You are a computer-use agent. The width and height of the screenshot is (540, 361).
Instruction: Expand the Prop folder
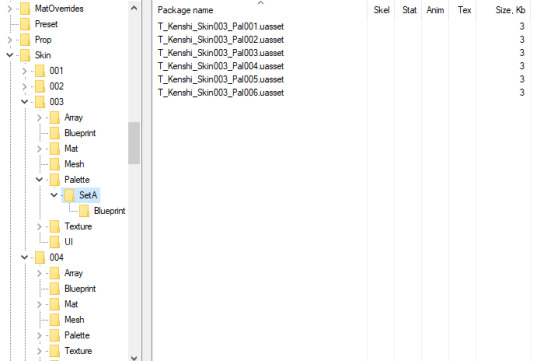(x=10, y=40)
